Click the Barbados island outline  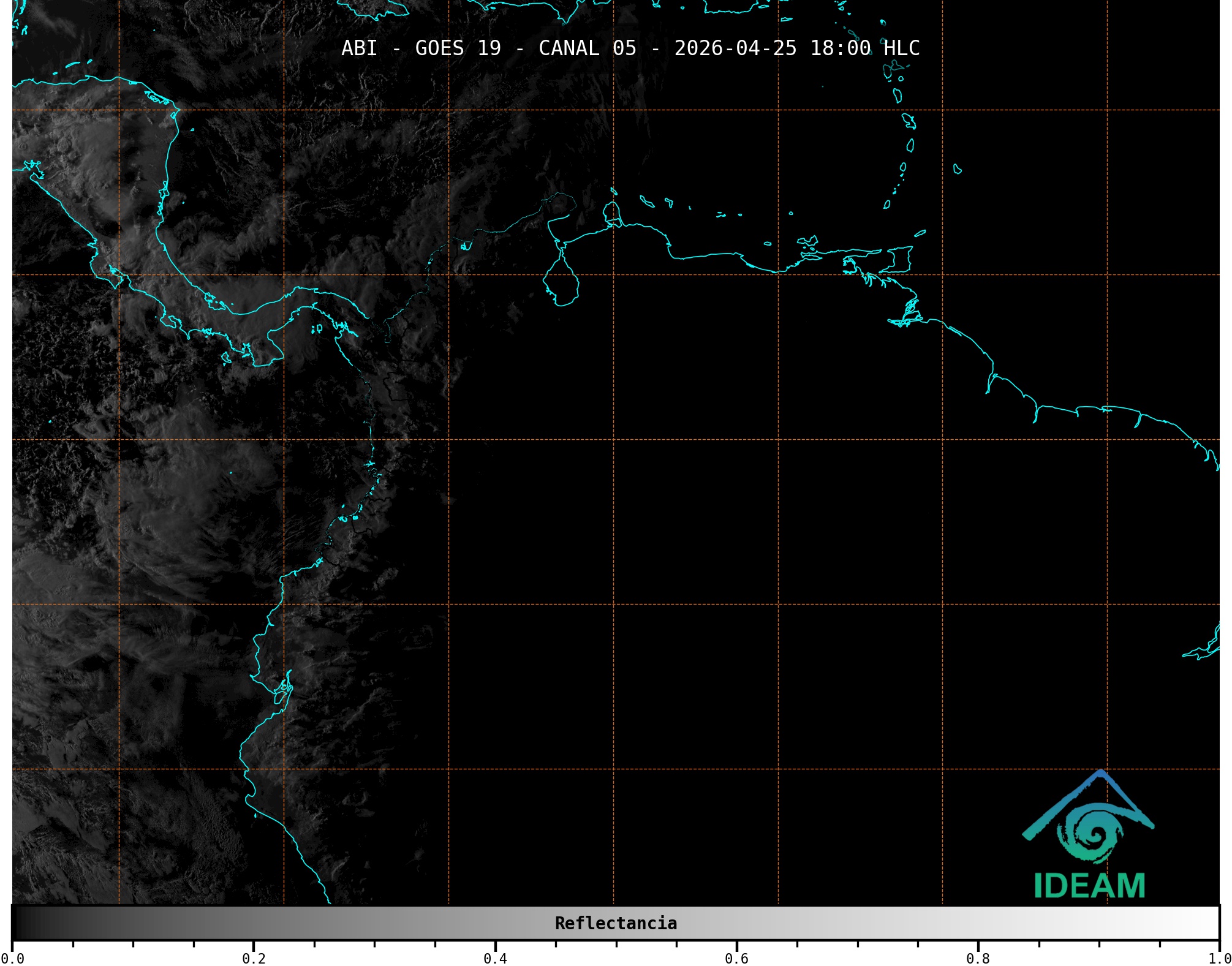(x=957, y=169)
